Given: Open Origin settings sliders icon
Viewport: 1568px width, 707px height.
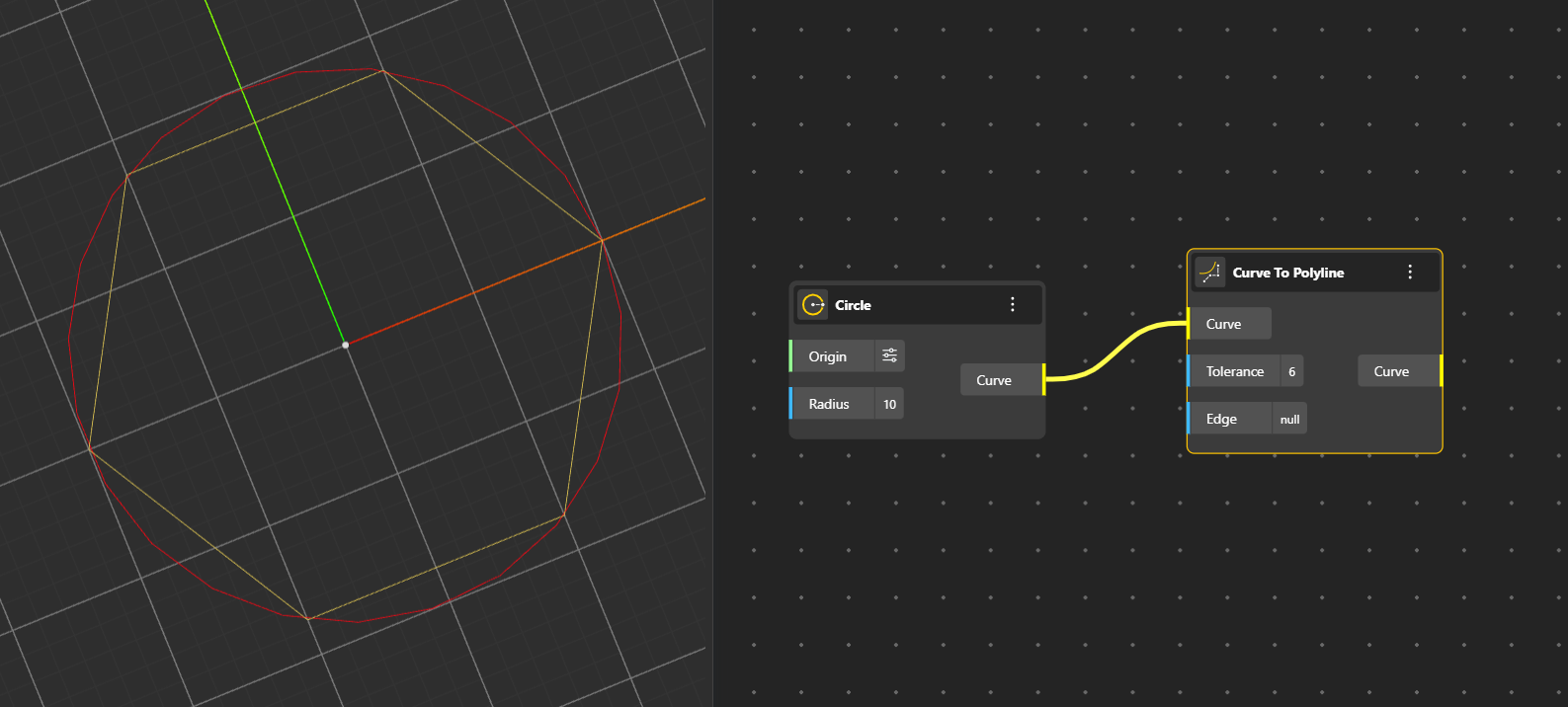Looking at the screenshot, I should [889, 356].
